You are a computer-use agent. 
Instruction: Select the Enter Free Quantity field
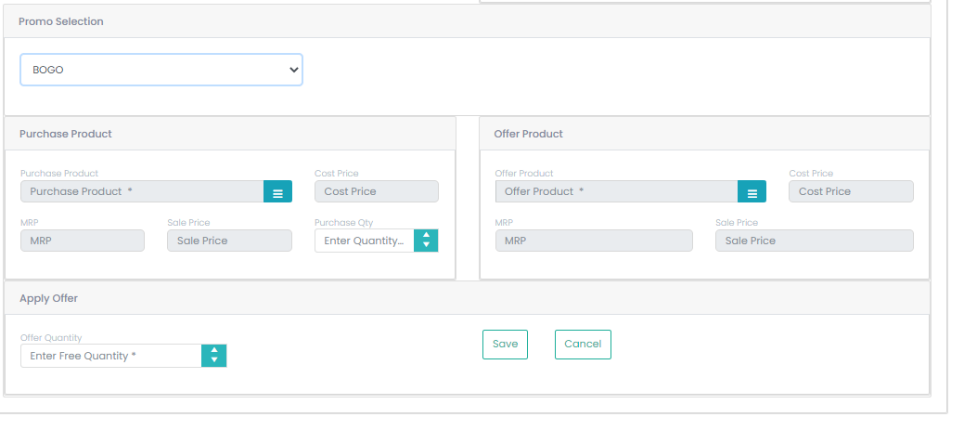(111, 356)
